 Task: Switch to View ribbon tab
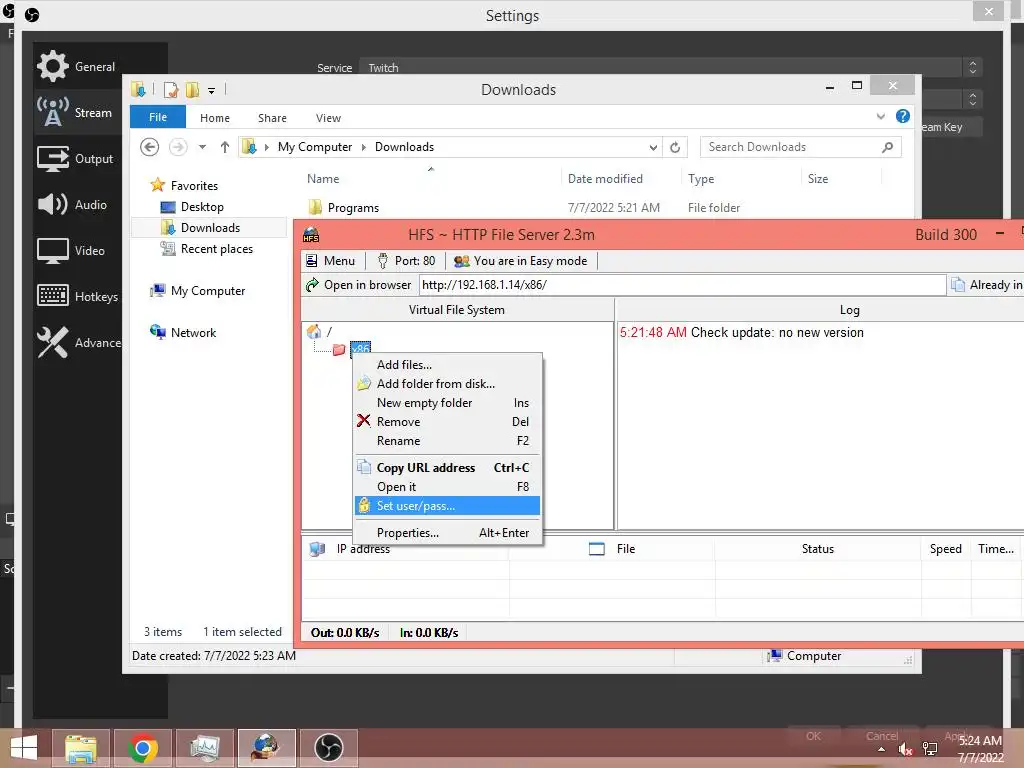(328, 118)
